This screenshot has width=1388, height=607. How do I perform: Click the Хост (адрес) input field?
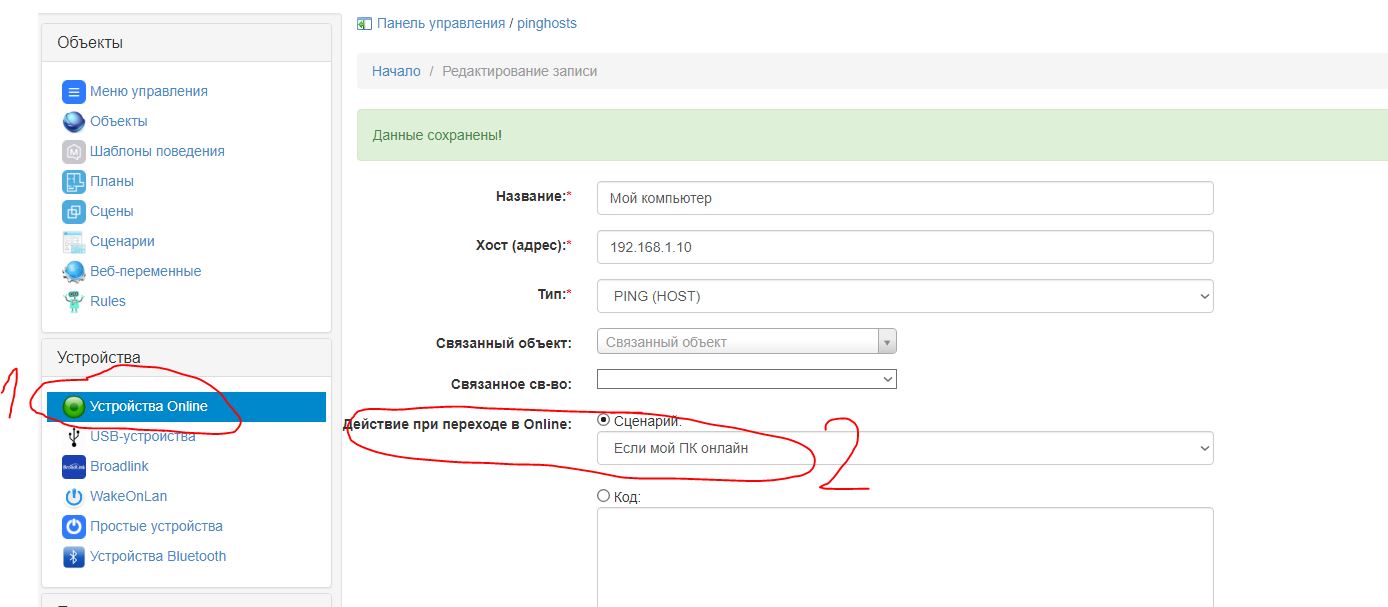coord(904,247)
